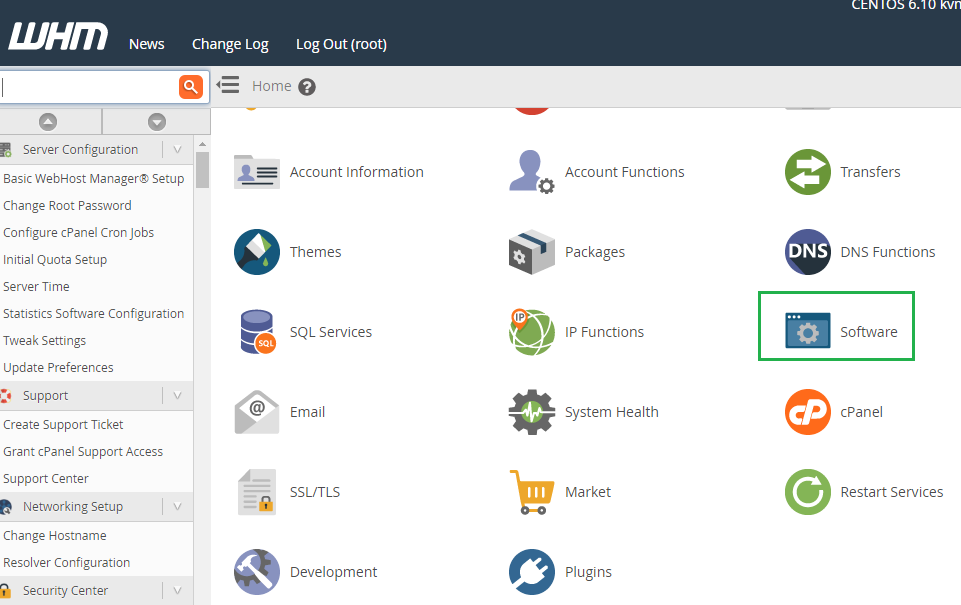Click the sidebar scrollbar up arrow

(202, 144)
